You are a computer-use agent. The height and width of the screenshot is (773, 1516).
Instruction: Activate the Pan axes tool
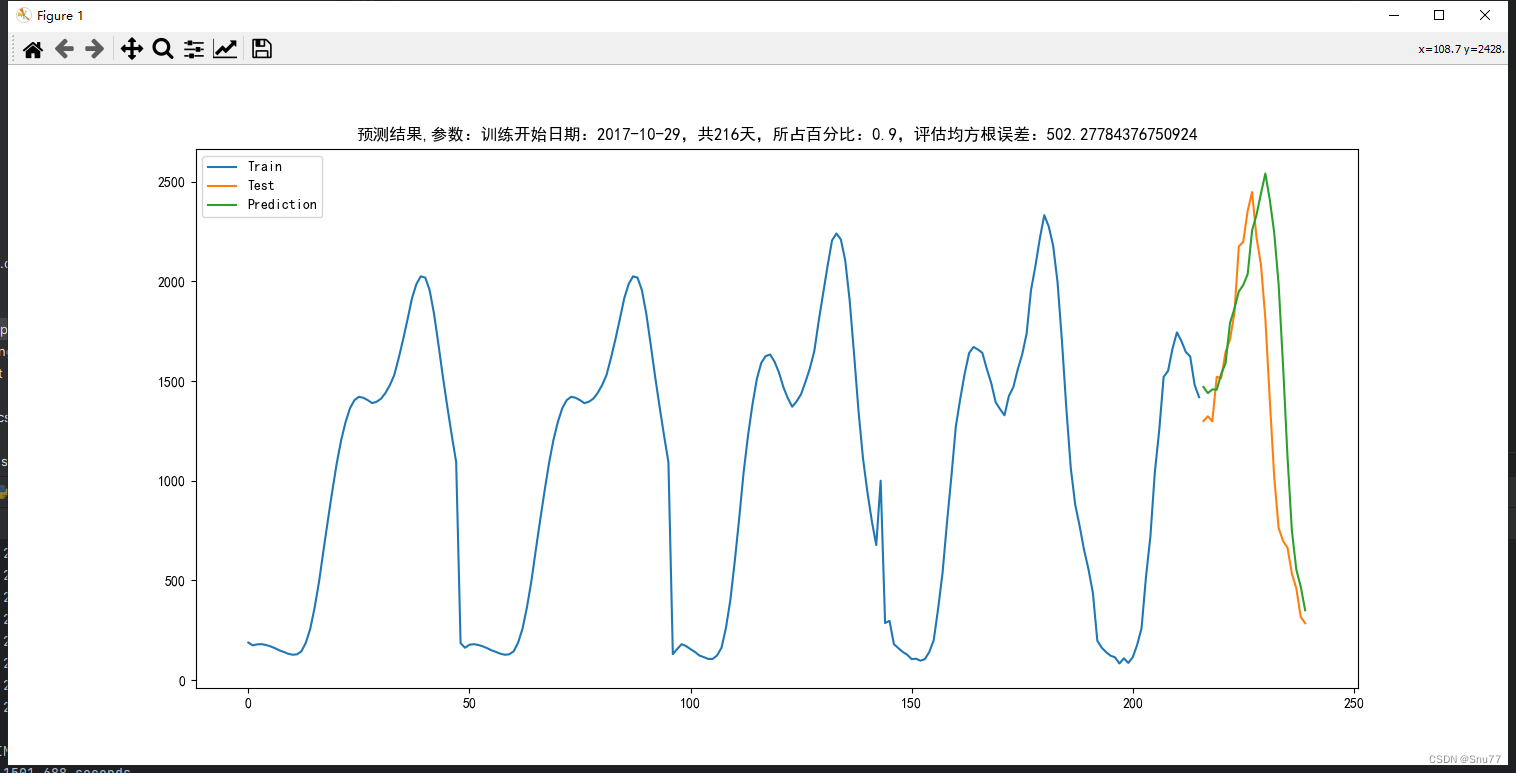coord(132,49)
